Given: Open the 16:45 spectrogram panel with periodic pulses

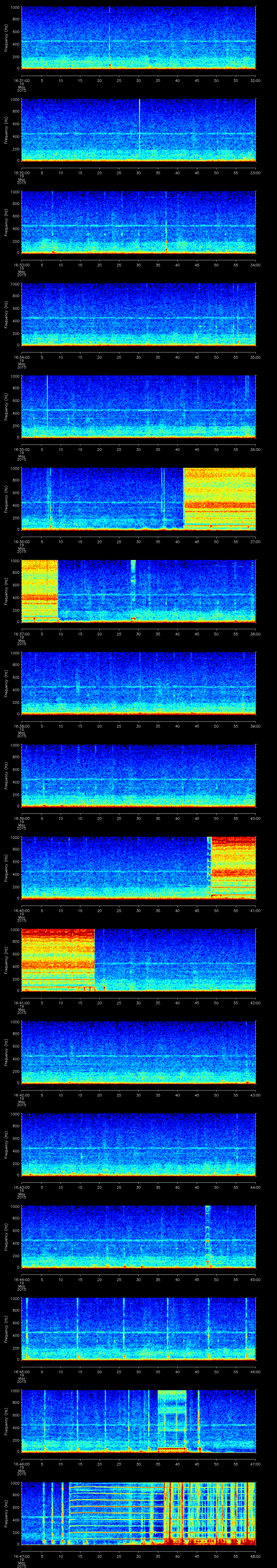Looking at the screenshot, I should click(138, 1329).
